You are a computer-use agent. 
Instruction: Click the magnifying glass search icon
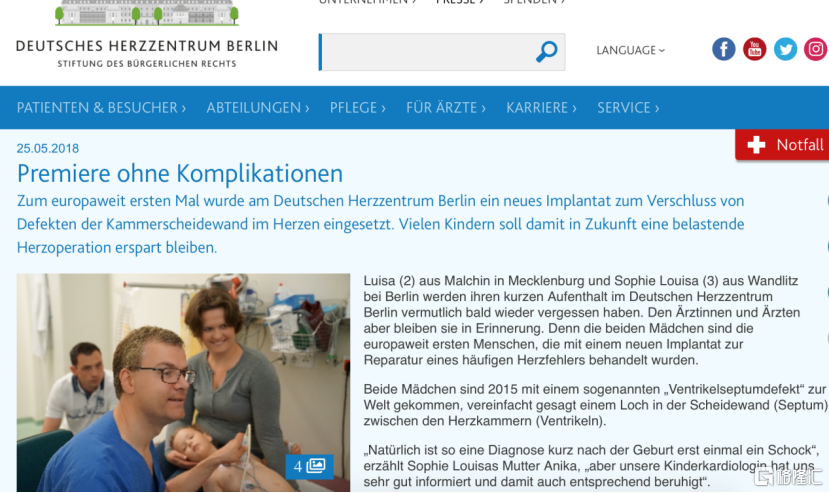click(546, 52)
